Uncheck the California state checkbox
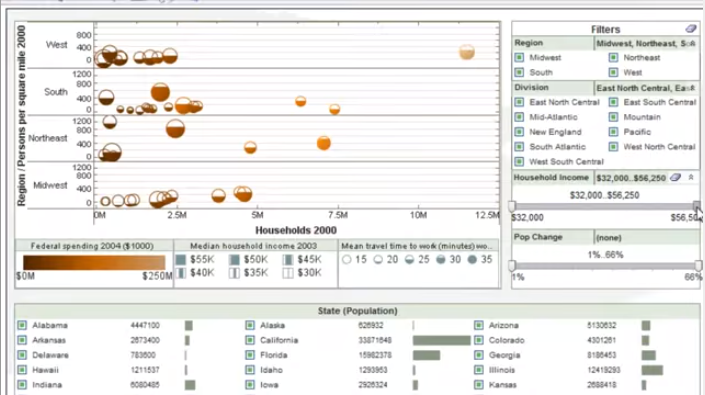The width and height of the screenshot is (705, 395). (x=250, y=340)
